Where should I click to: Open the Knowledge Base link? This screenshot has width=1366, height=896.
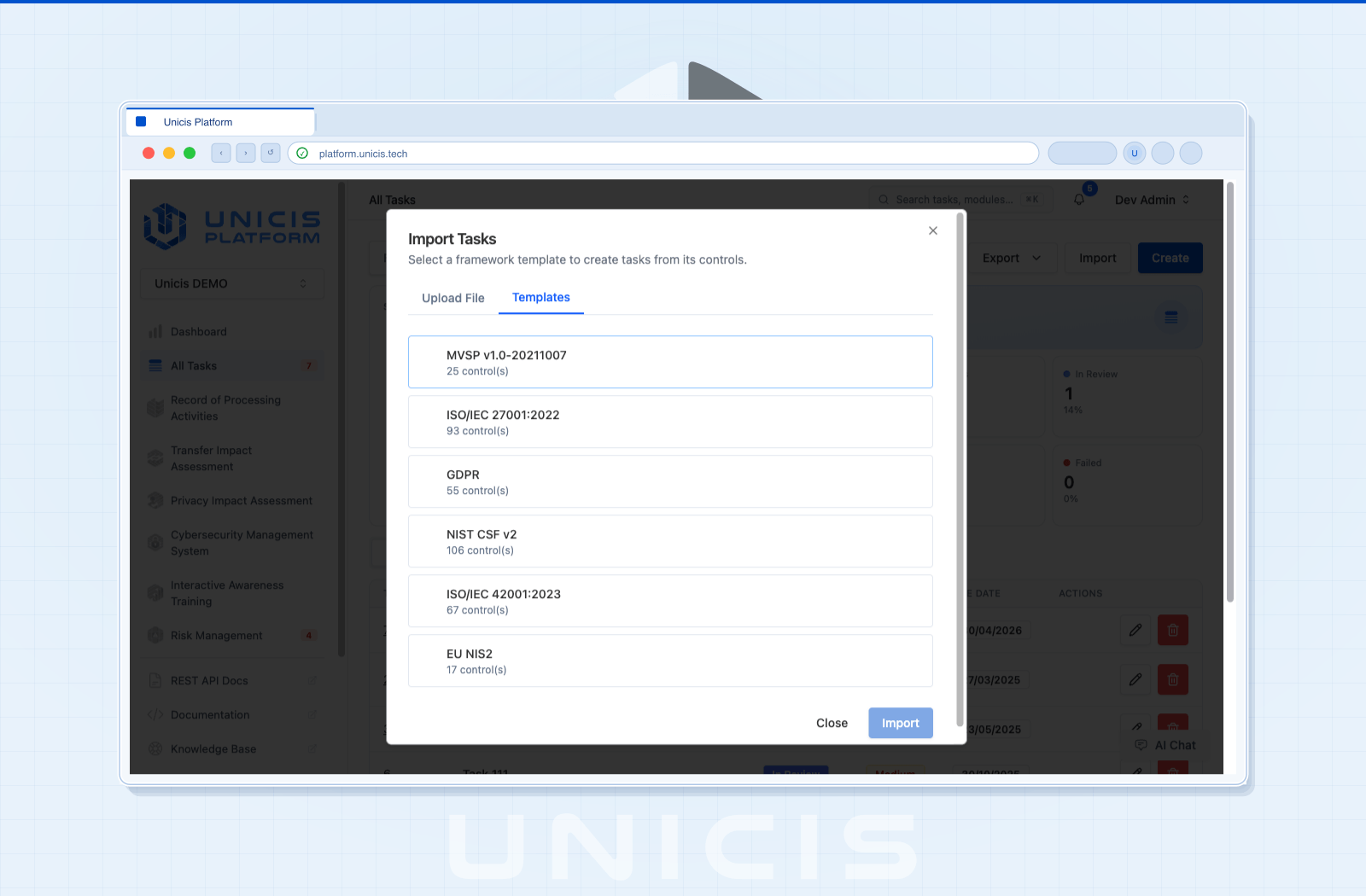(232, 749)
